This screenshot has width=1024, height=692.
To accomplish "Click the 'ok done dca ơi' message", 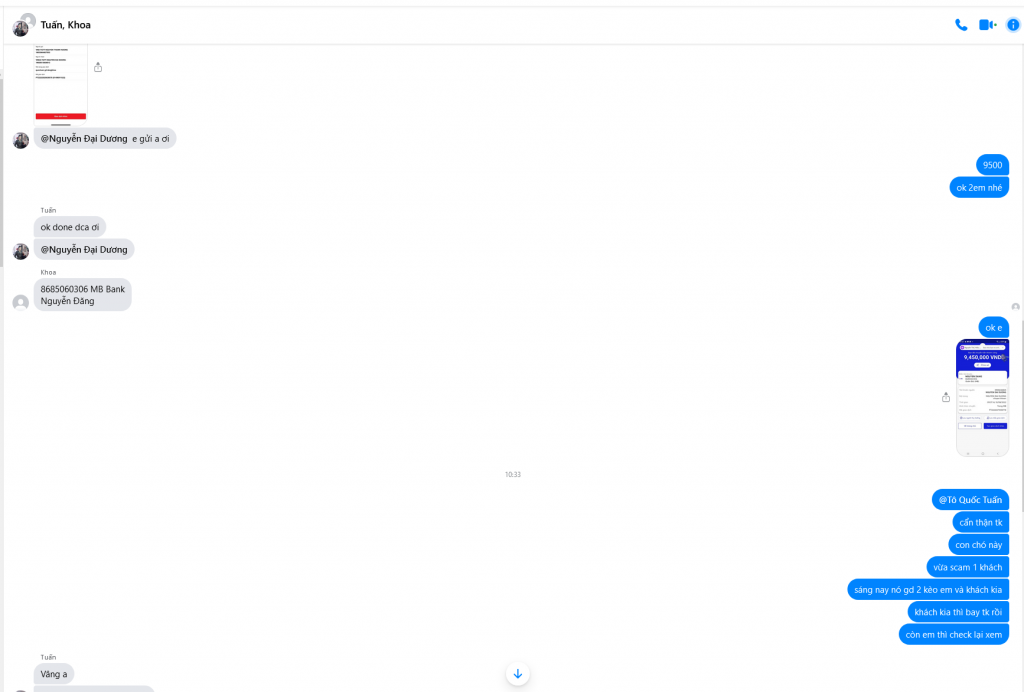I will click(70, 227).
